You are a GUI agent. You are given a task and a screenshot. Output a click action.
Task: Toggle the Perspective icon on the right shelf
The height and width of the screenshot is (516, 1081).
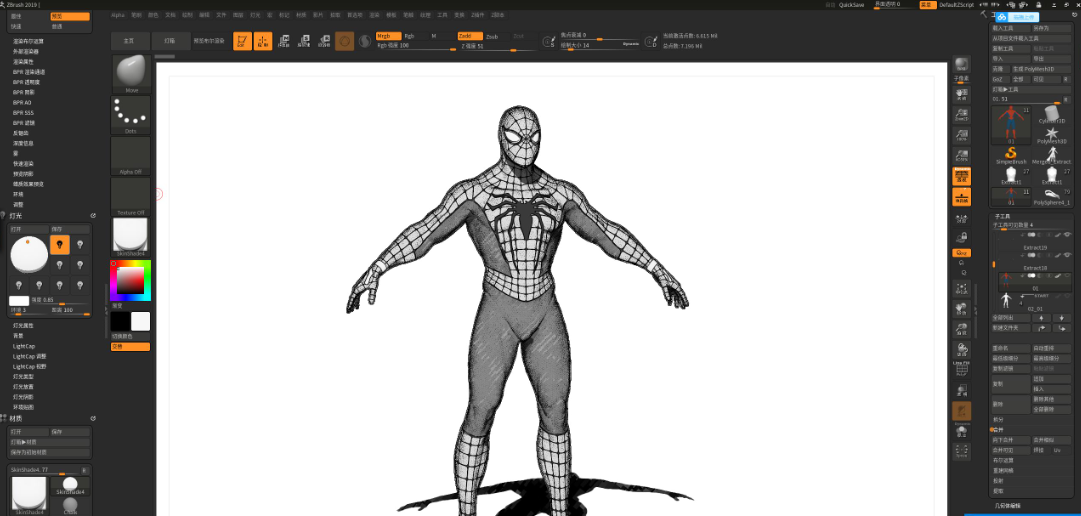click(x=962, y=177)
